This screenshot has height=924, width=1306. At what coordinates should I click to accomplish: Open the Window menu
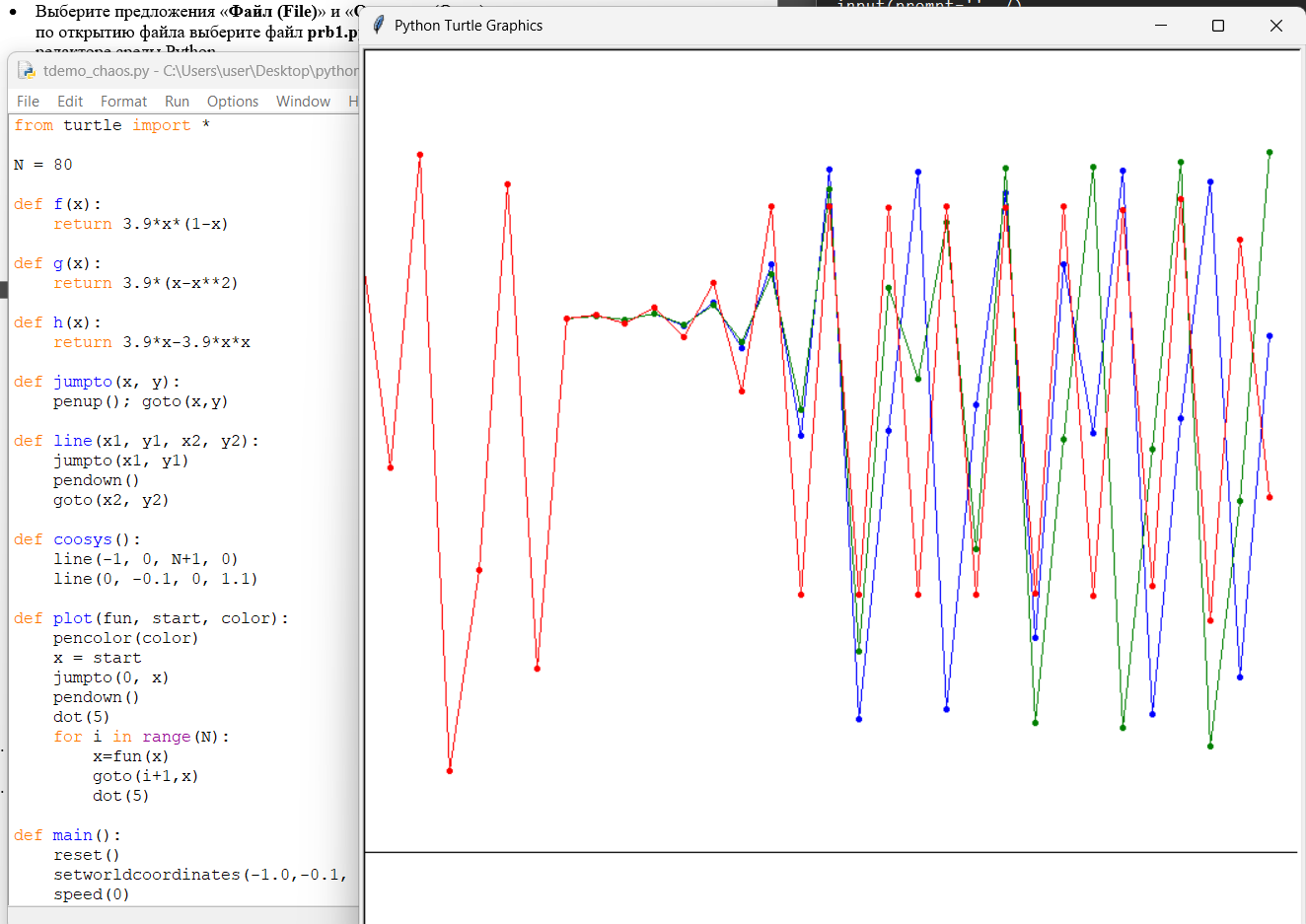303,102
